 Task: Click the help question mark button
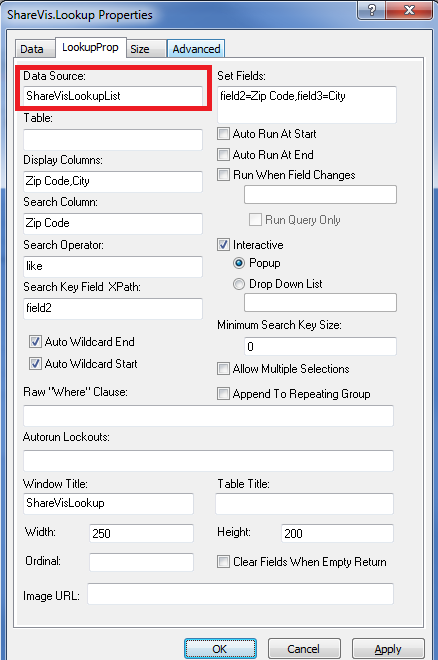pos(372,10)
